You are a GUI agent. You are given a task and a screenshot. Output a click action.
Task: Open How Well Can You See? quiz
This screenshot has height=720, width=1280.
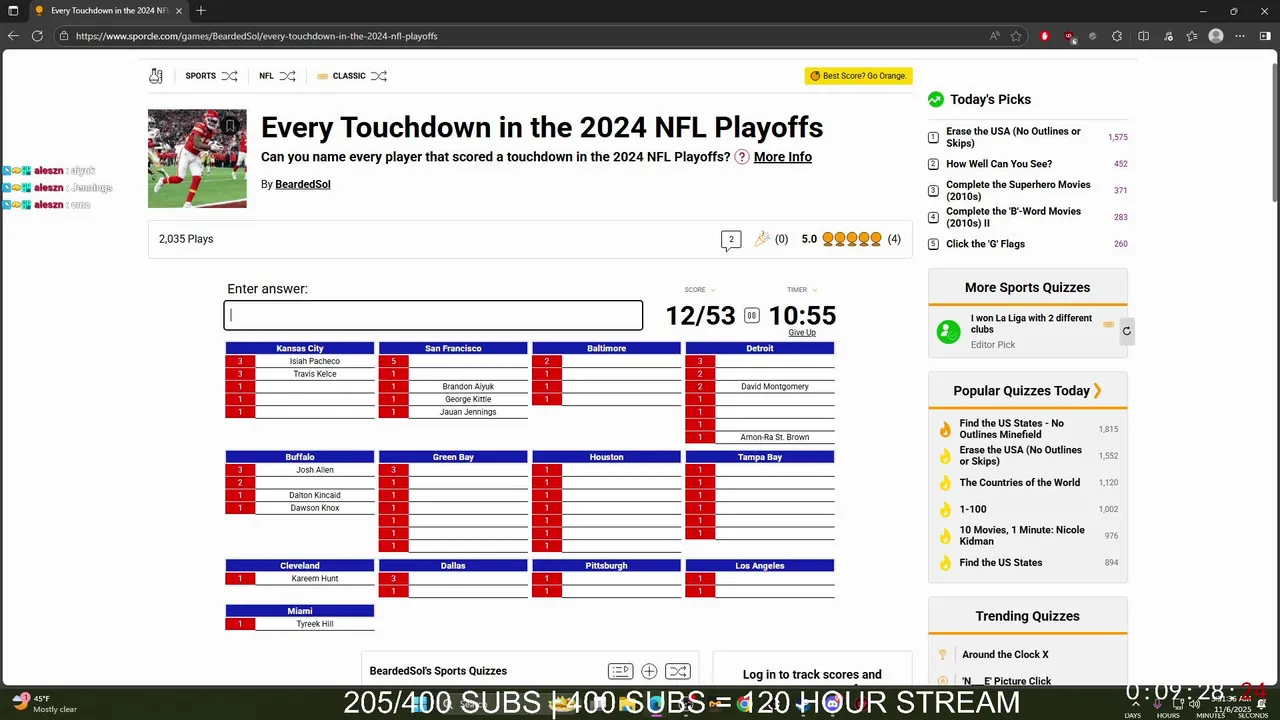pyautogui.click(x=999, y=164)
